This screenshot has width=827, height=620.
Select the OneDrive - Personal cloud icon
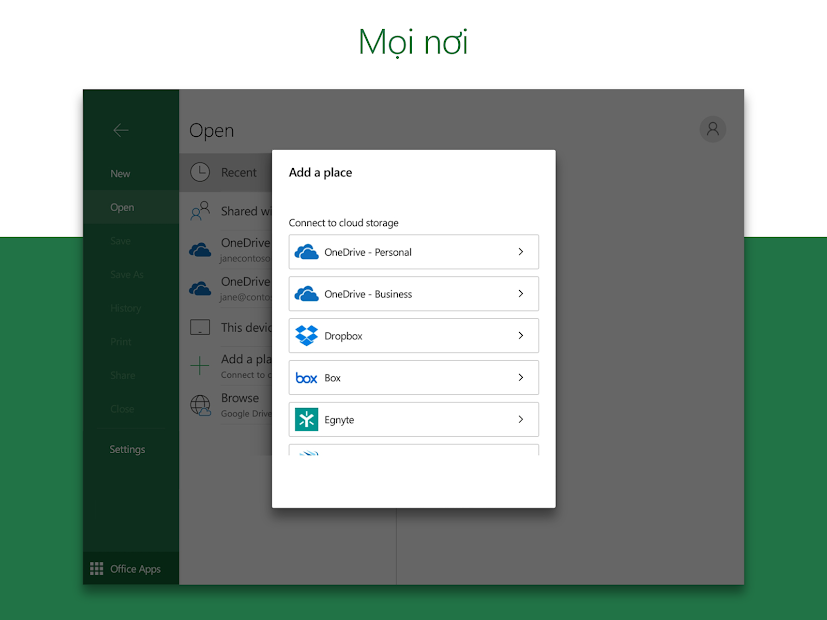305,251
